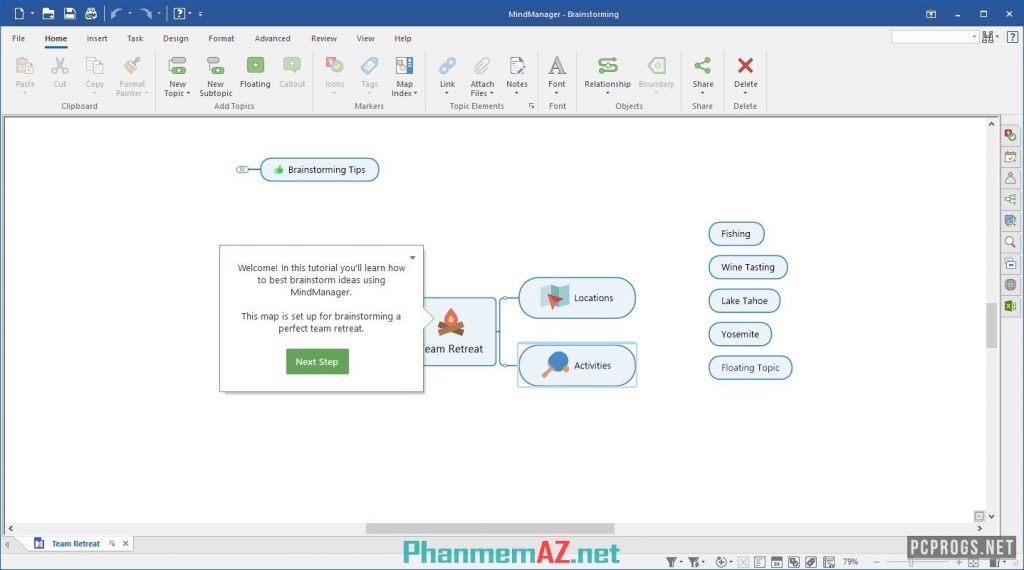Open the tutorial popup dropdown arrow
Screen dimensions: 1024x570
413,257
